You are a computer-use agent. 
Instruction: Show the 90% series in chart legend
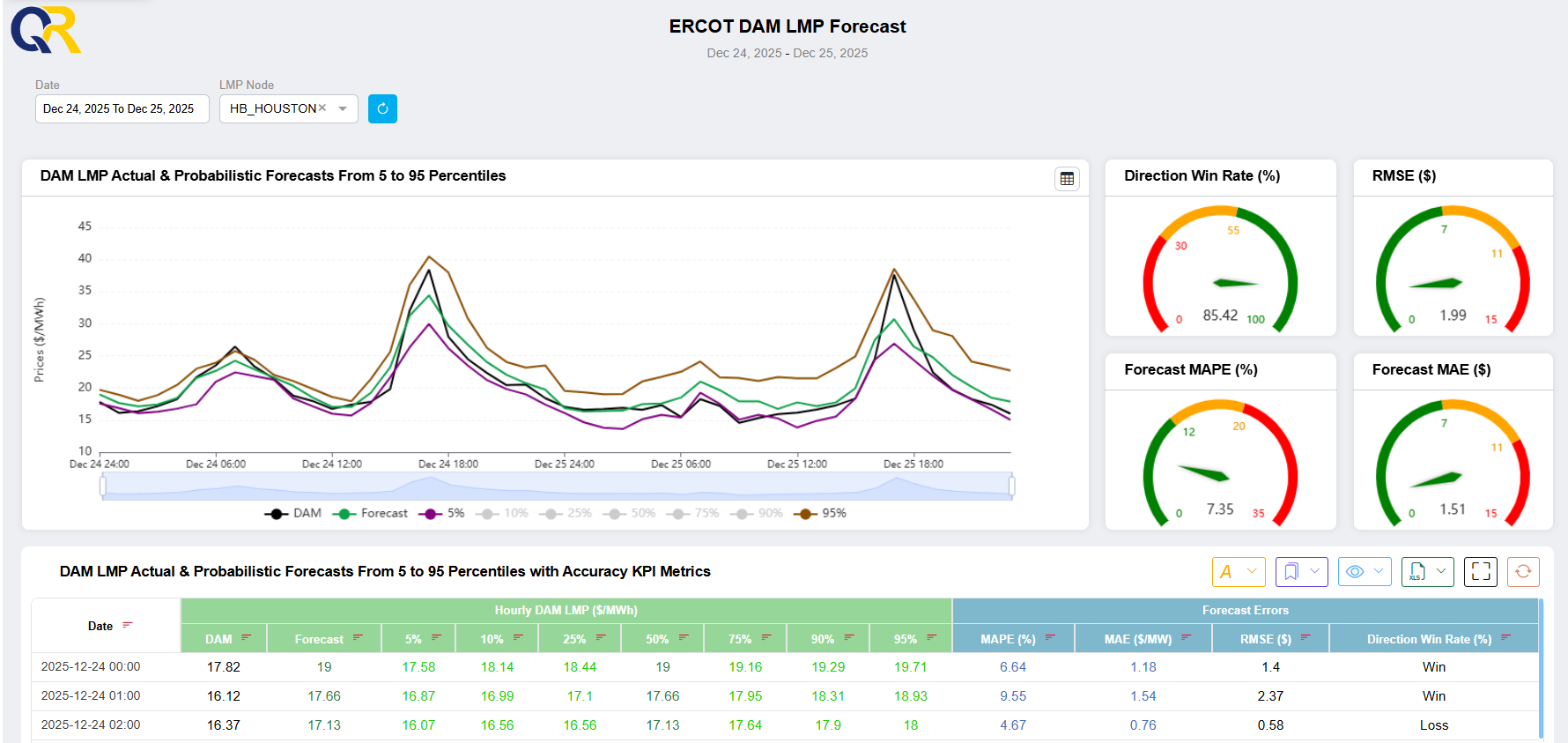tap(756, 513)
